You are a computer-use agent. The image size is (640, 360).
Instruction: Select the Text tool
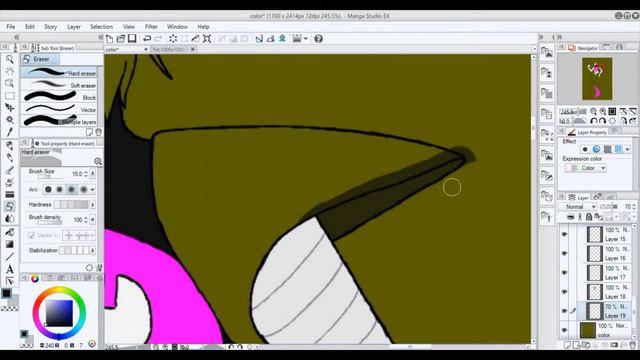click(9, 269)
